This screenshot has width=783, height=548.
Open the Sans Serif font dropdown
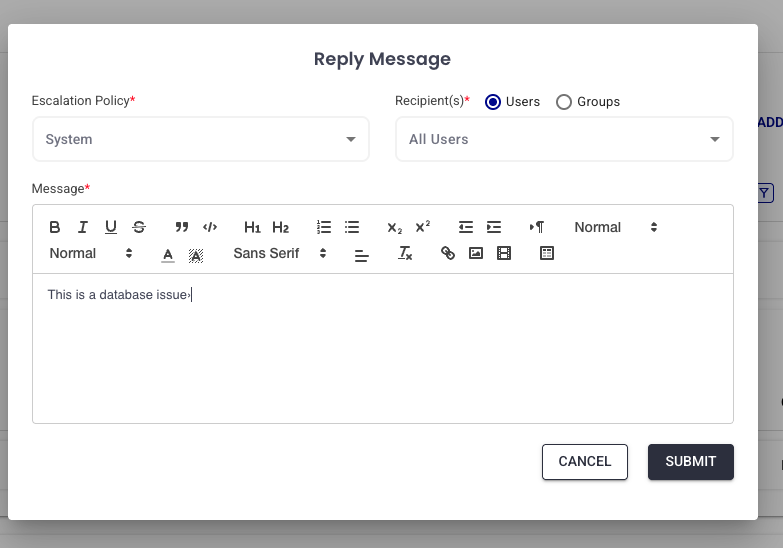coord(280,253)
